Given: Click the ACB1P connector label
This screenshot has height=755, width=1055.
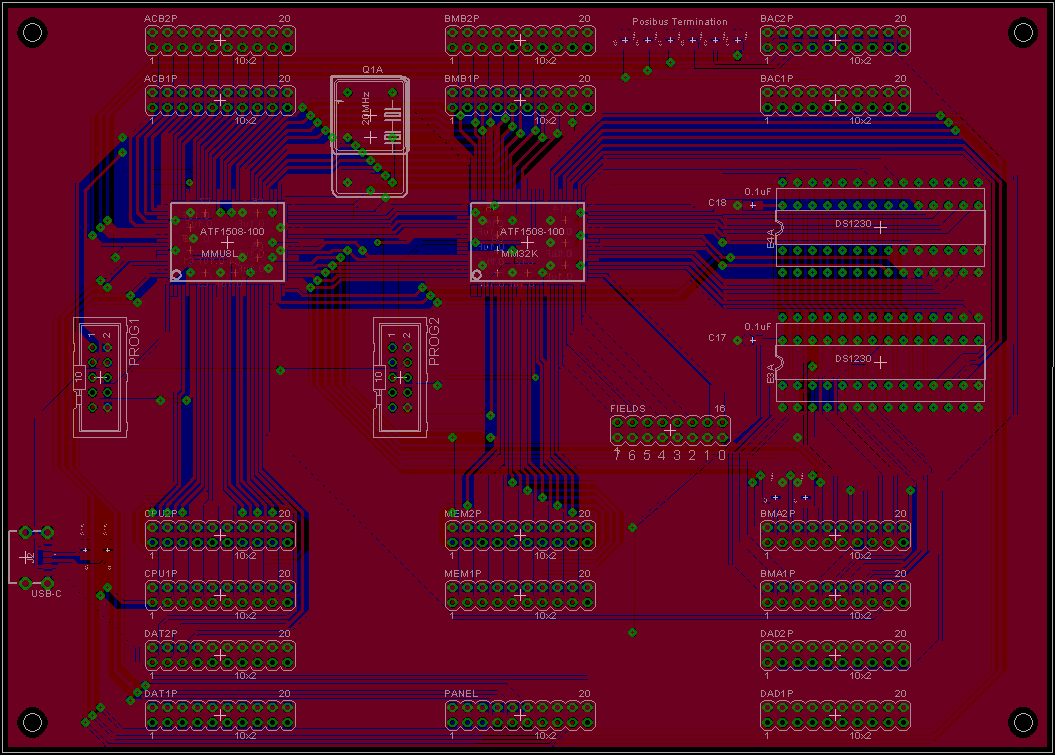Looking at the screenshot, I should 160,79.
